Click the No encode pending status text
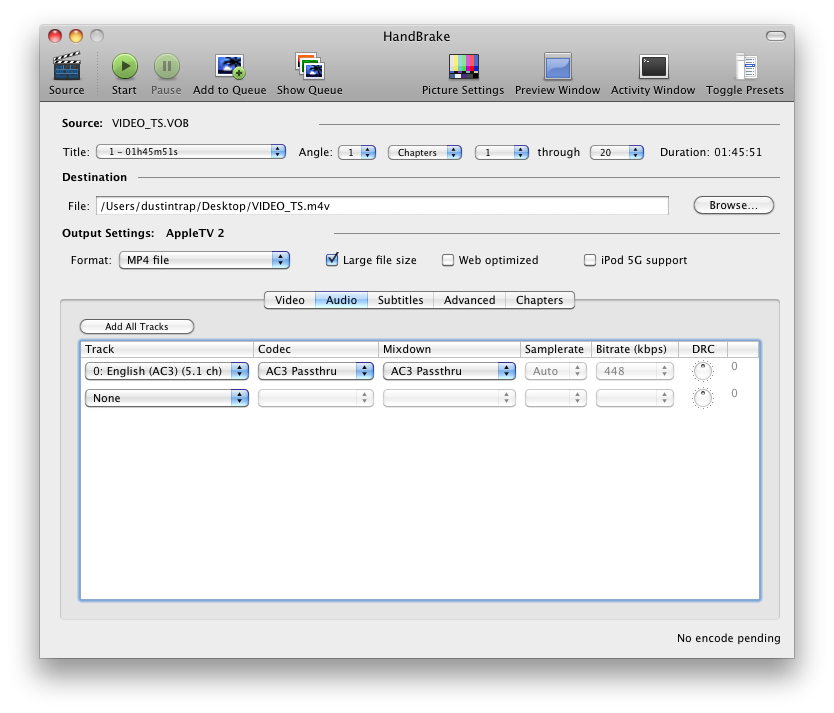Screen dimensions: 834x713 coord(729,638)
